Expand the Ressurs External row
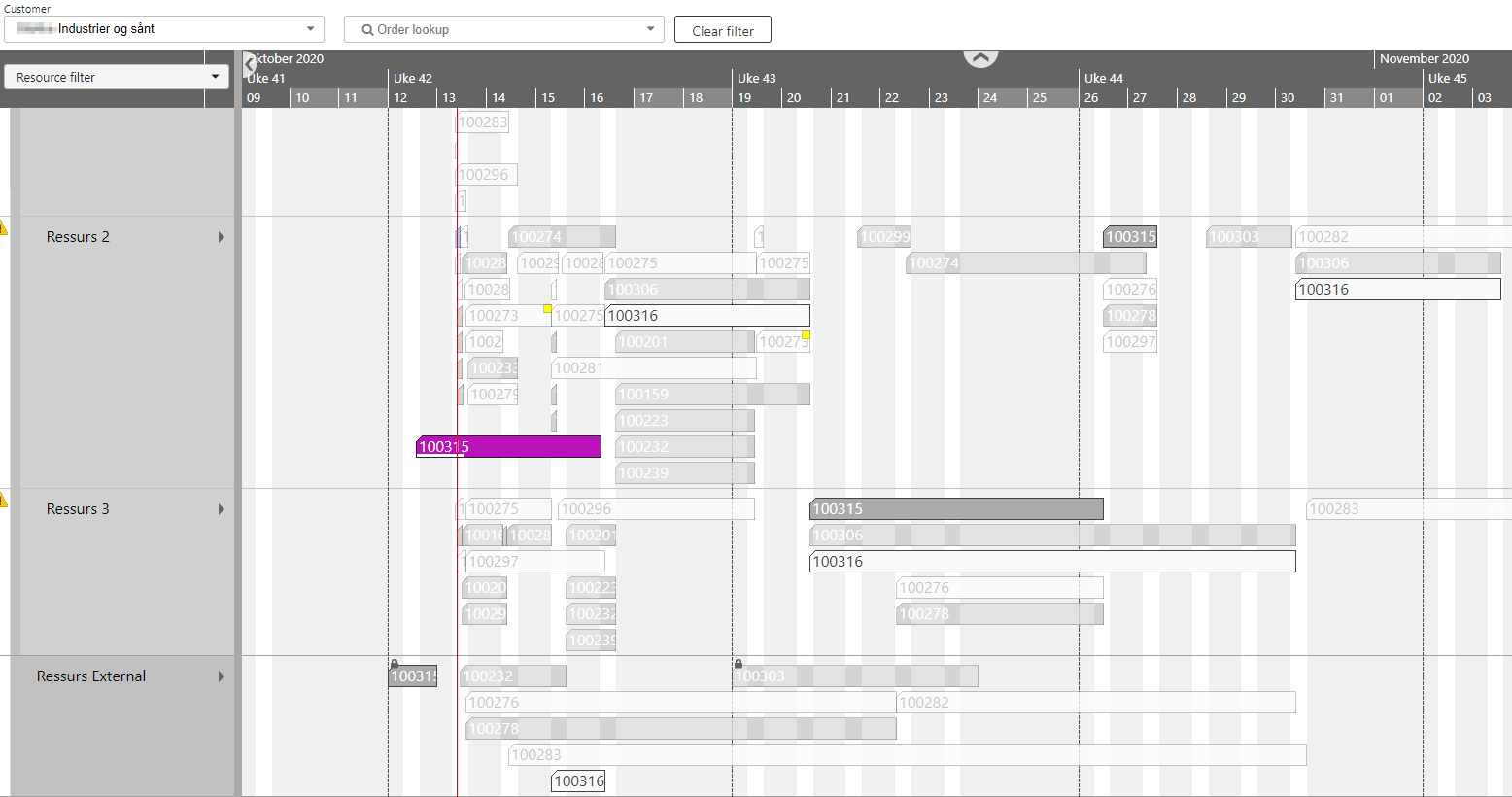This screenshot has width=1512, height=797. click(x=221, y=676)
